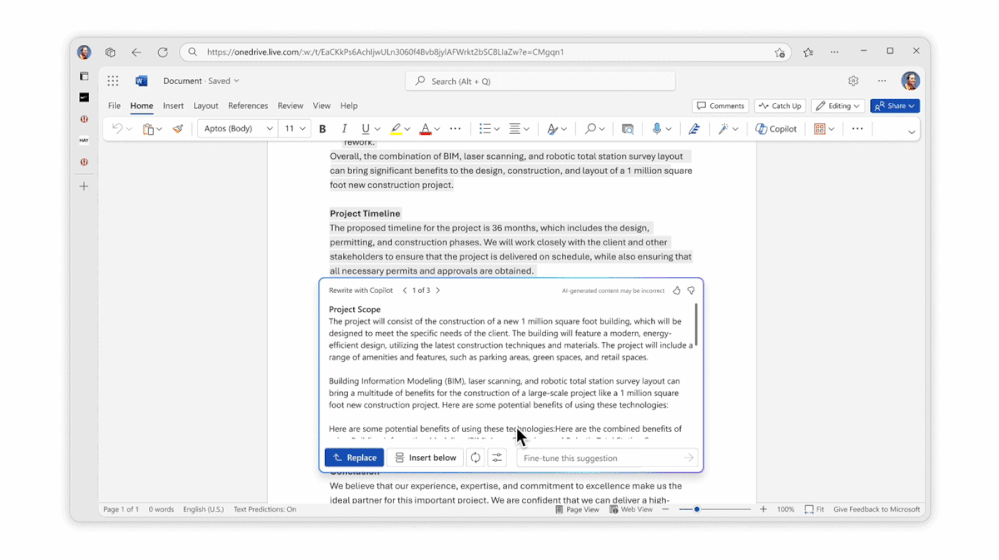The width and height of the screenshot is (999, 560).
Task: Click the Copilot suggestion scrollbar
Action: click(696, 325)
